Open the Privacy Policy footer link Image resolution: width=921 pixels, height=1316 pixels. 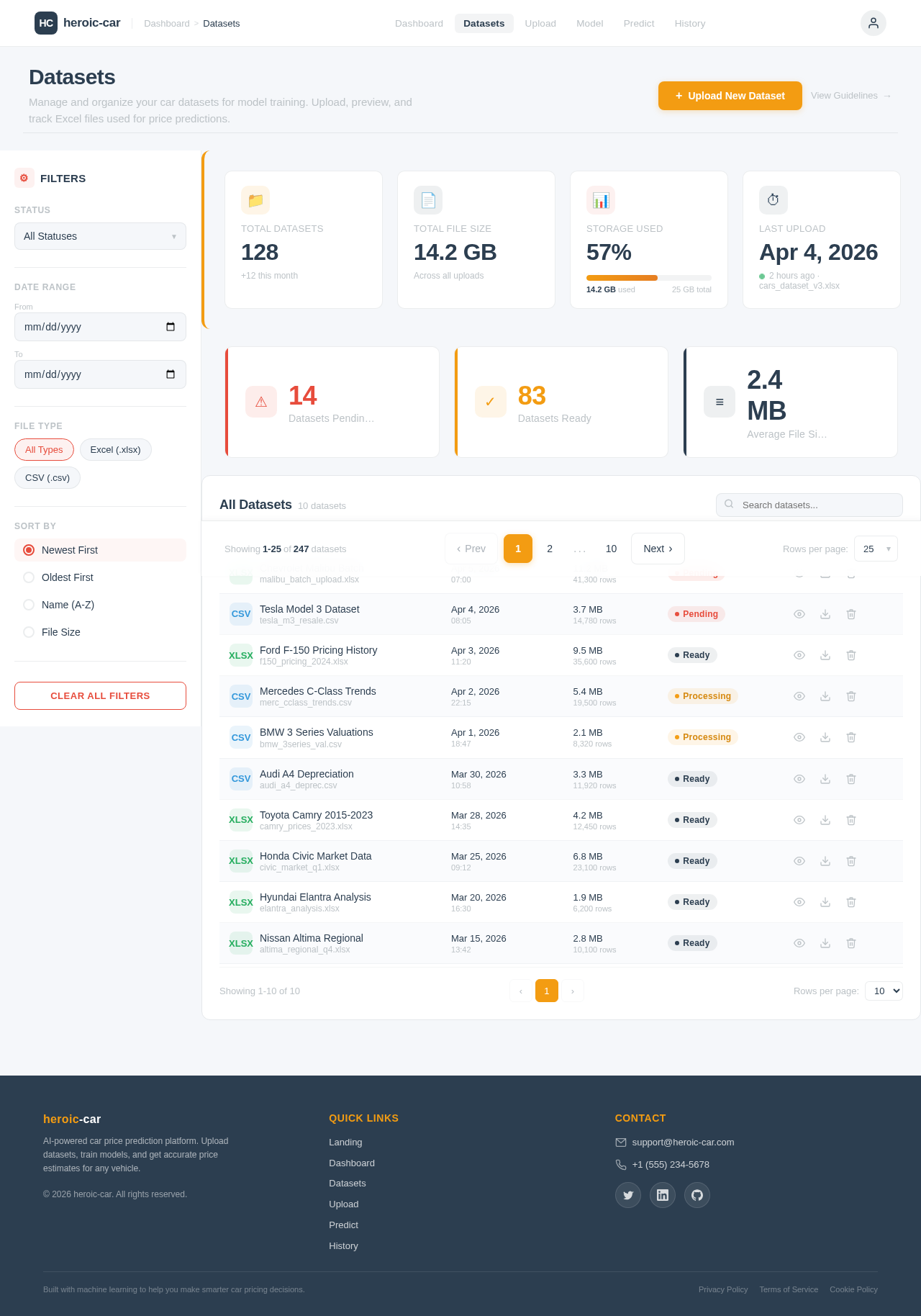click(x=723, y=1289)
